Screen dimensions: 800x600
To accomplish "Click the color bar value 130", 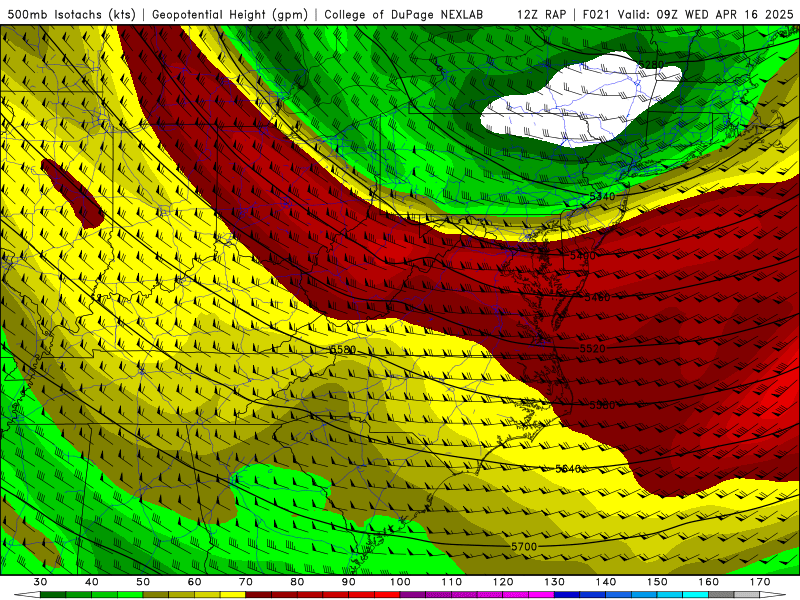I will point(554,582).
